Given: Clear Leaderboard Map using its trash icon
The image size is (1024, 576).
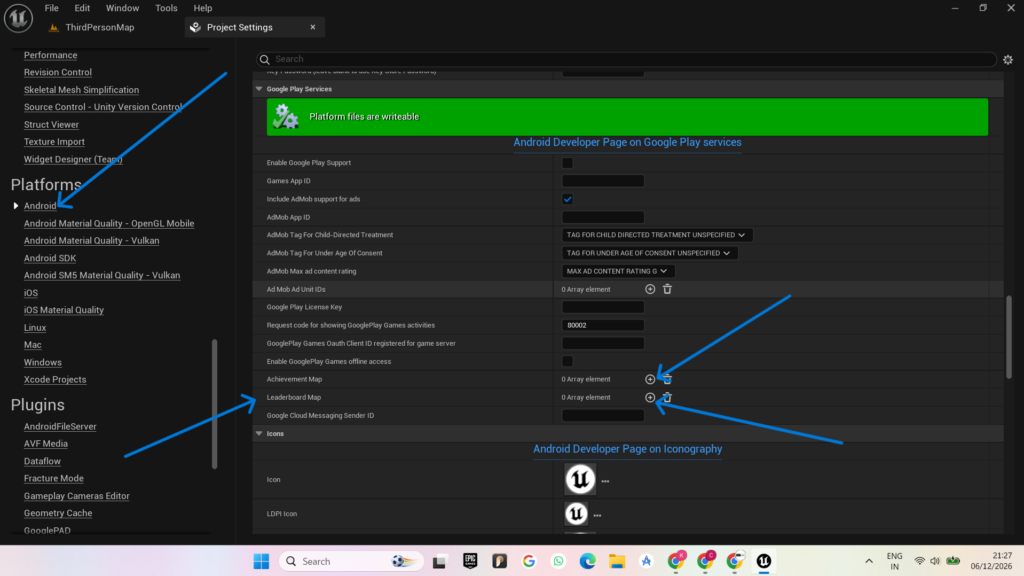Looking at the screenshot, I should point(667,397).
